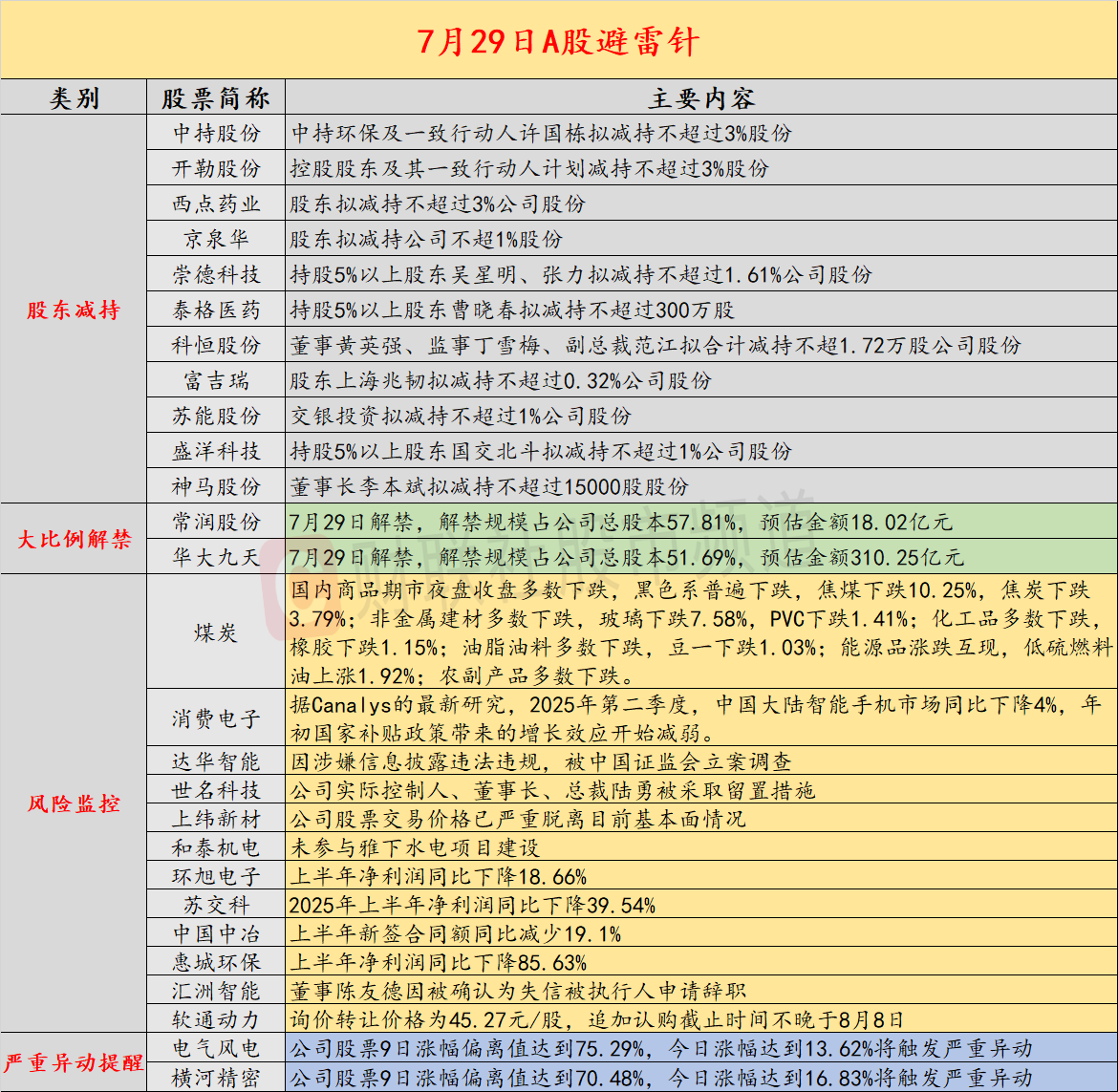The image size is (1118, 1092).
Task: Select the '类别' column header
Action: tap(74, 97)
